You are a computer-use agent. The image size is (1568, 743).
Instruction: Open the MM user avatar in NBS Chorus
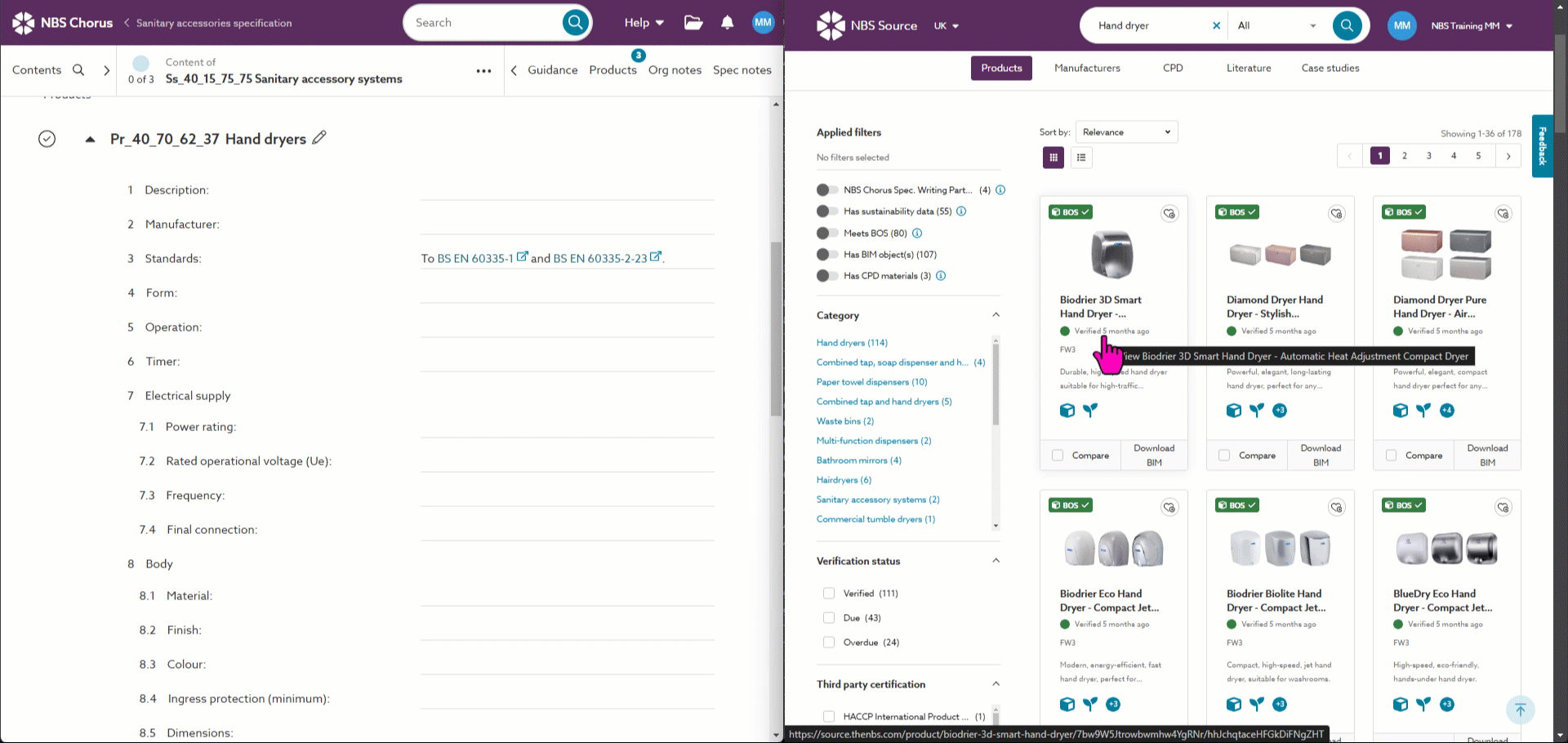pos(764,23)
